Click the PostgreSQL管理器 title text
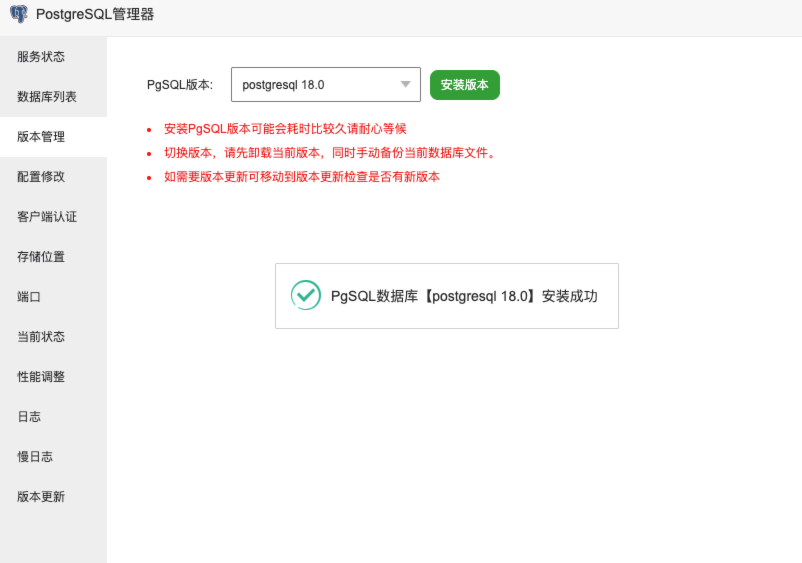Viewport: 802px width, 563px height. pyautogui.click(x=95, y=14)
